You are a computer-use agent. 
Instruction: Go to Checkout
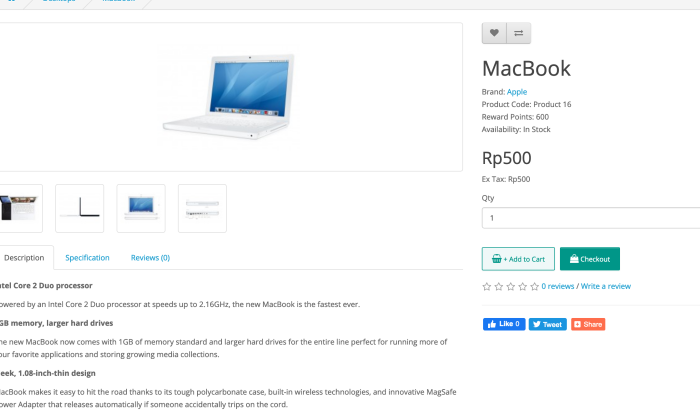tap(590, 259)
